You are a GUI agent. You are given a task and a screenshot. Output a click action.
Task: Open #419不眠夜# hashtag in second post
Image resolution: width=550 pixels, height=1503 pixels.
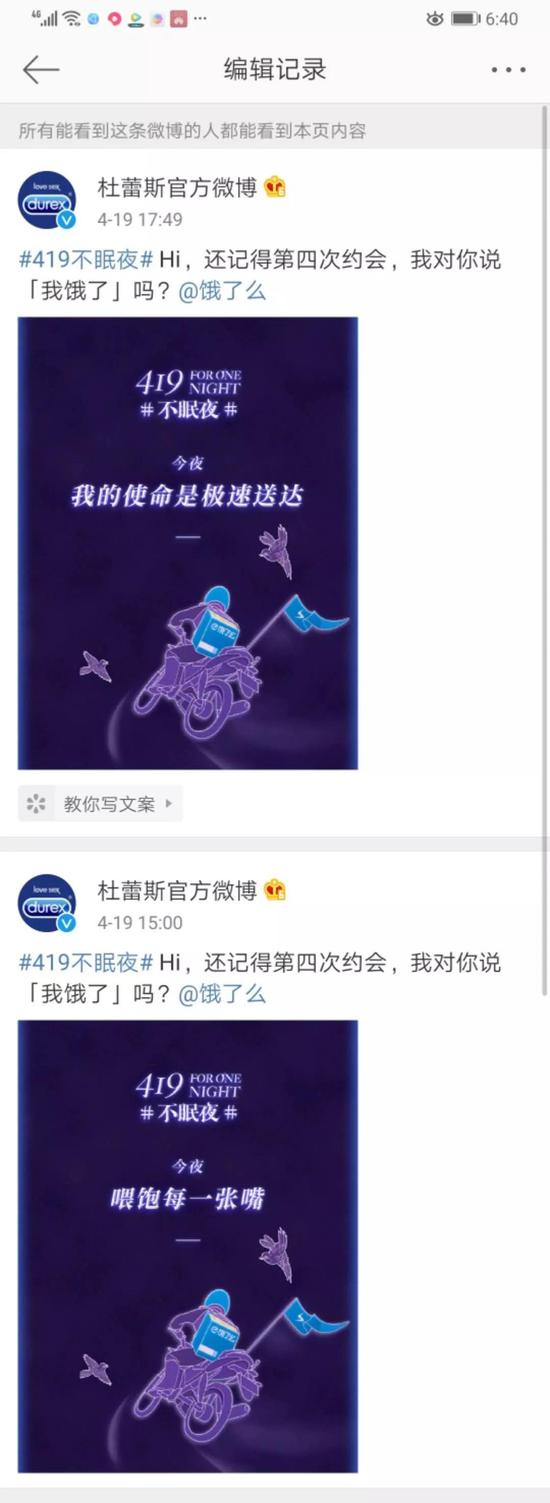click(x=86, y=963)
